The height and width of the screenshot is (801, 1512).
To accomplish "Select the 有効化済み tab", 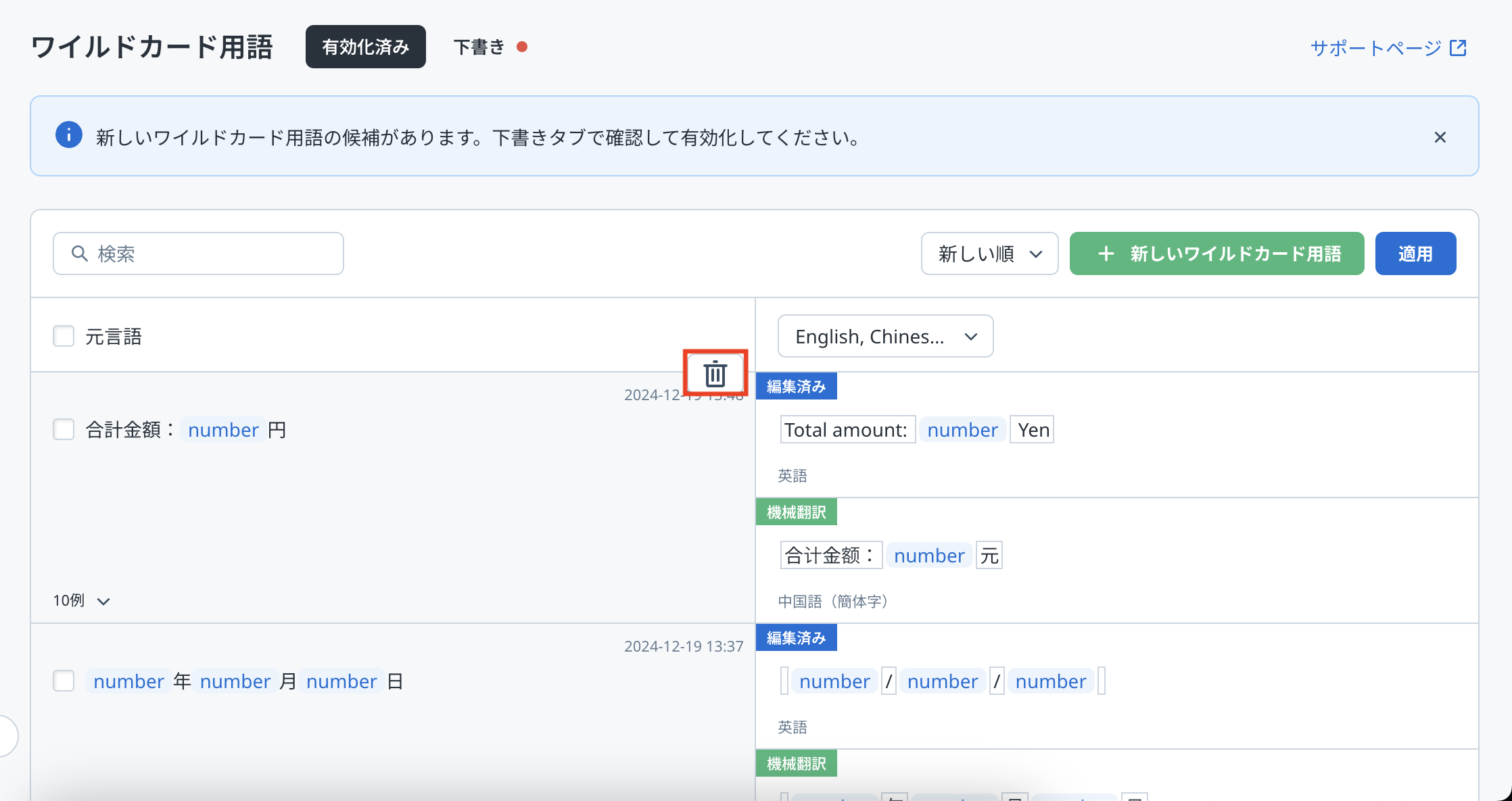I will [x=365, y=47].
